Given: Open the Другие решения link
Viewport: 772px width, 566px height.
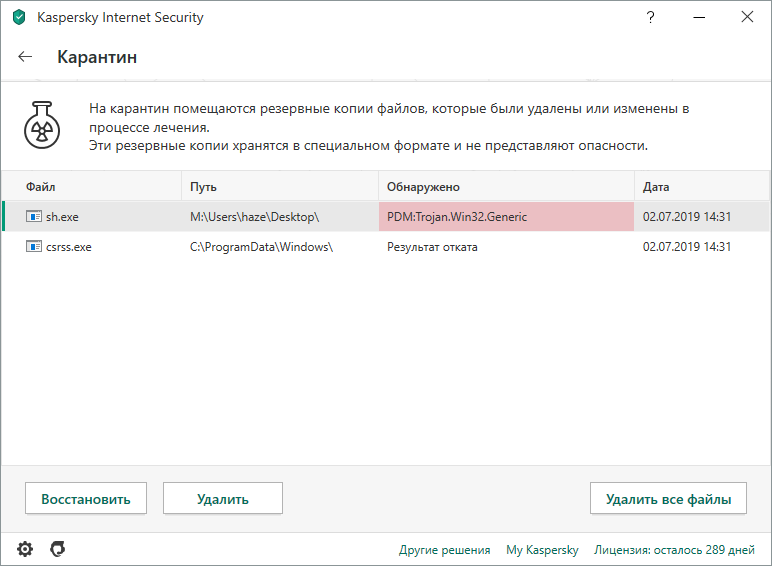Looking at the screenshot, I should 444,550.
